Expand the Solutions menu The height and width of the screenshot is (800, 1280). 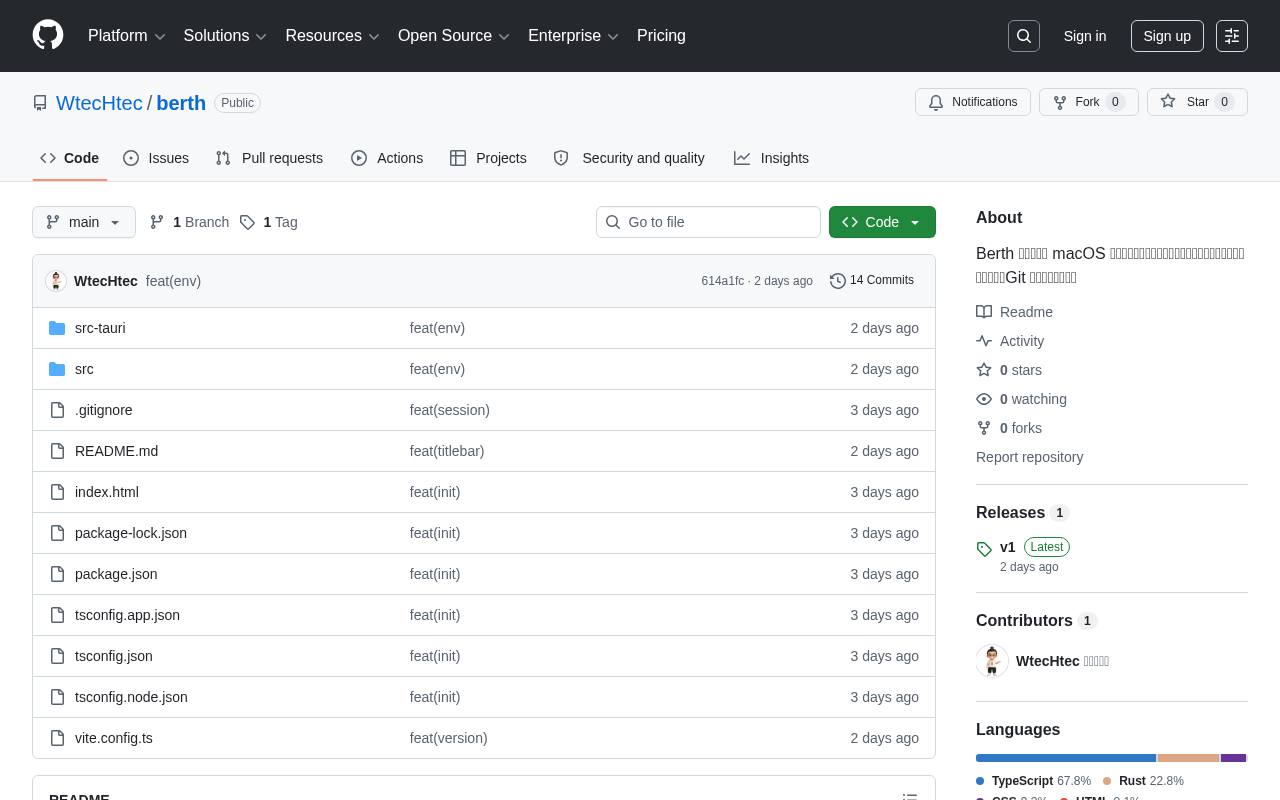click(x=225, y=36)
